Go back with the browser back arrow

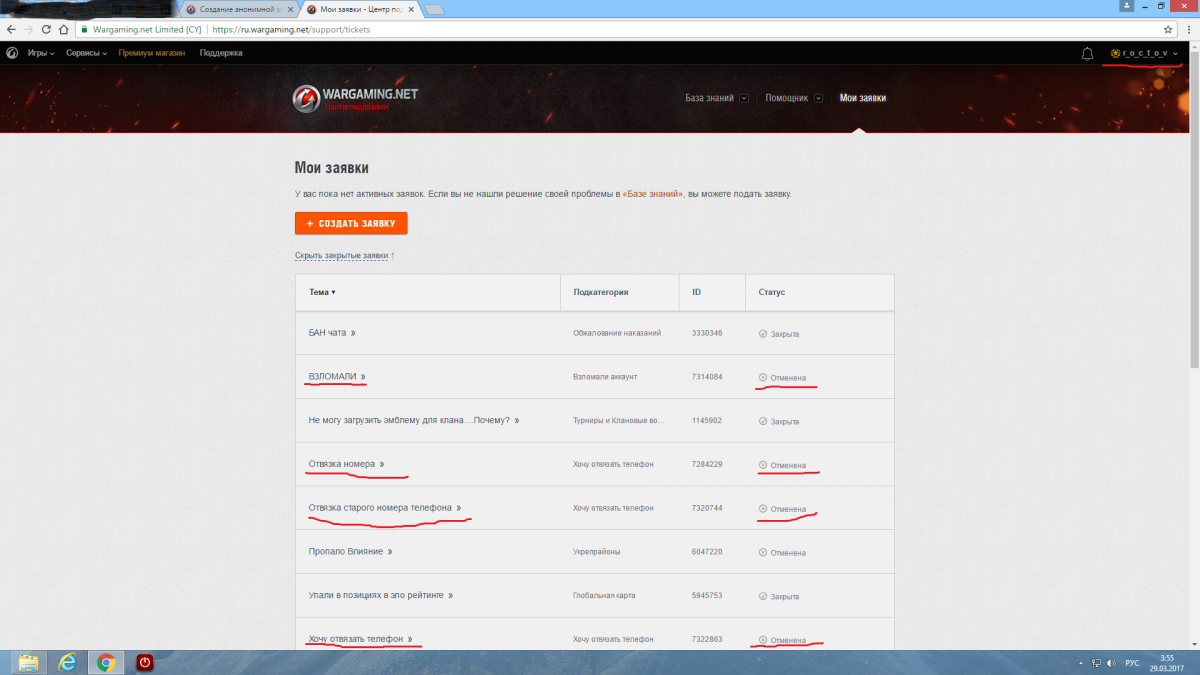tap(10, 30)
